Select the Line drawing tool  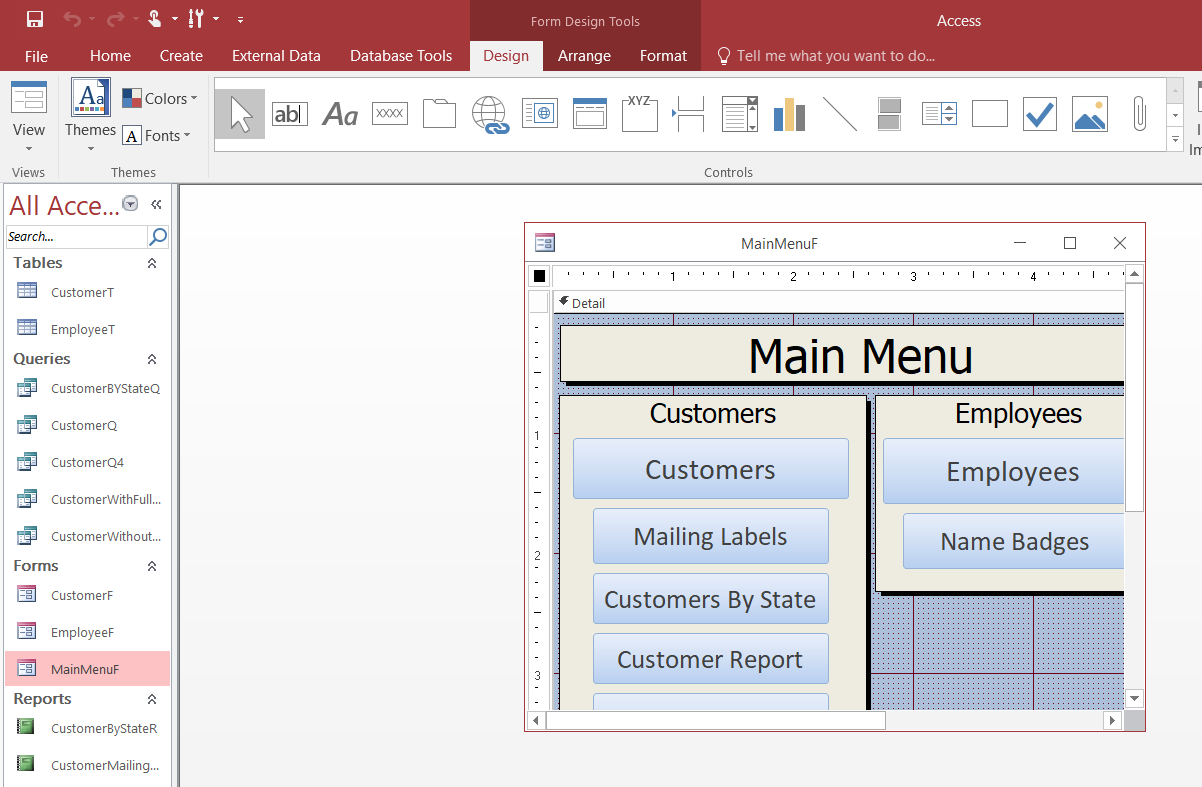(840, 113)
